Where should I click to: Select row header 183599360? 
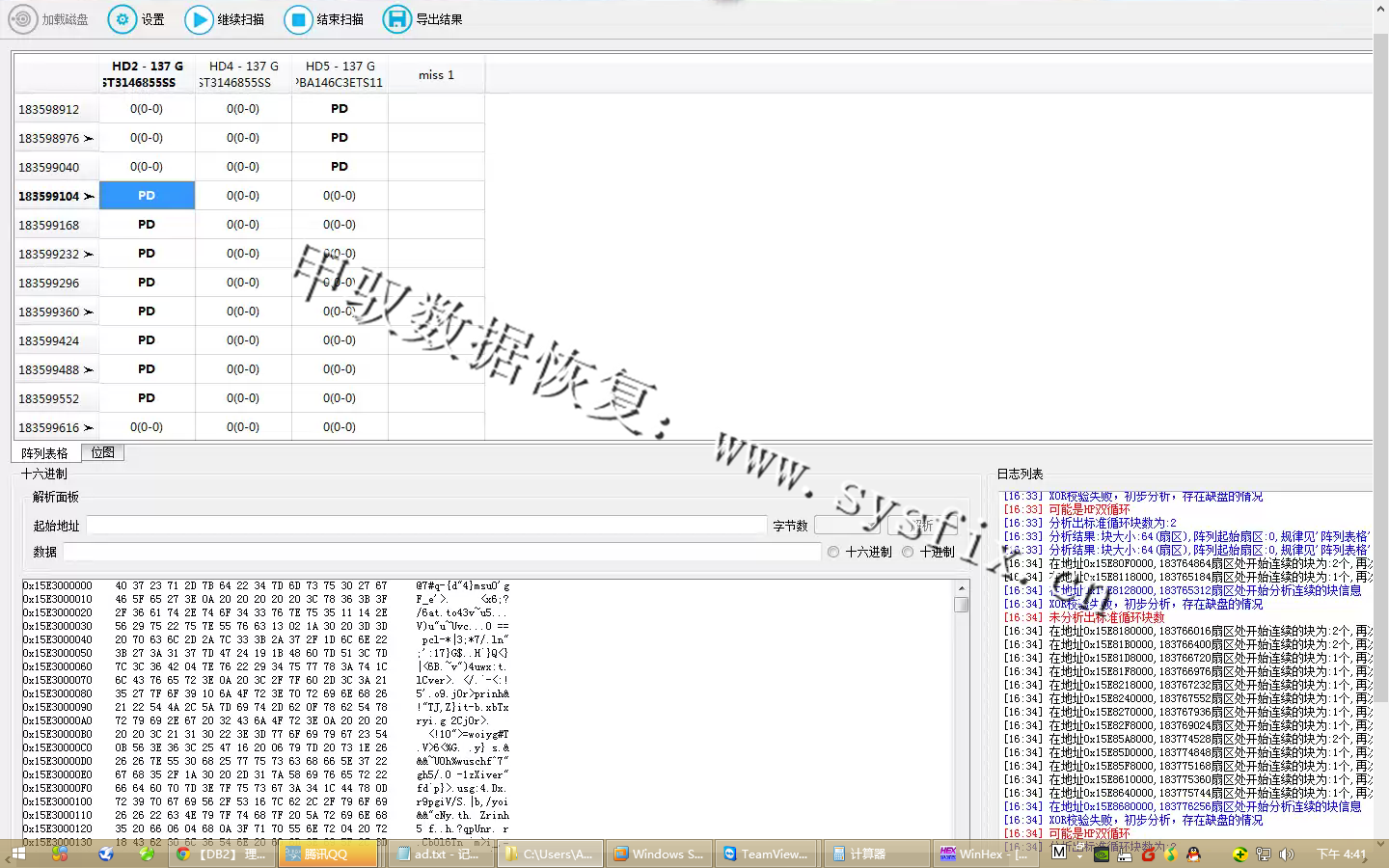(56, 312)
